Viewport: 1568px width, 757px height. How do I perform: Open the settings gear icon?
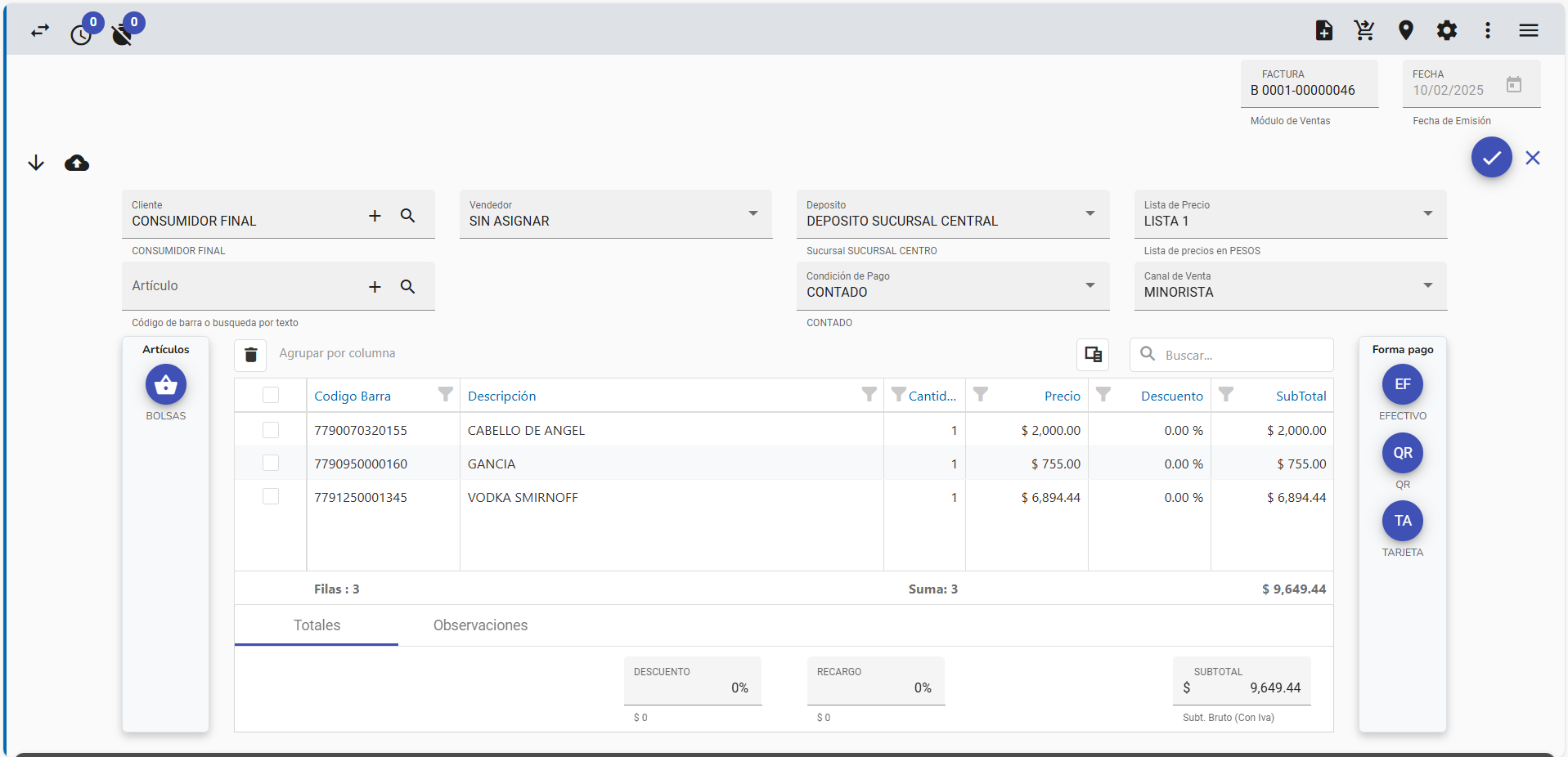[x=1447, y=31]
